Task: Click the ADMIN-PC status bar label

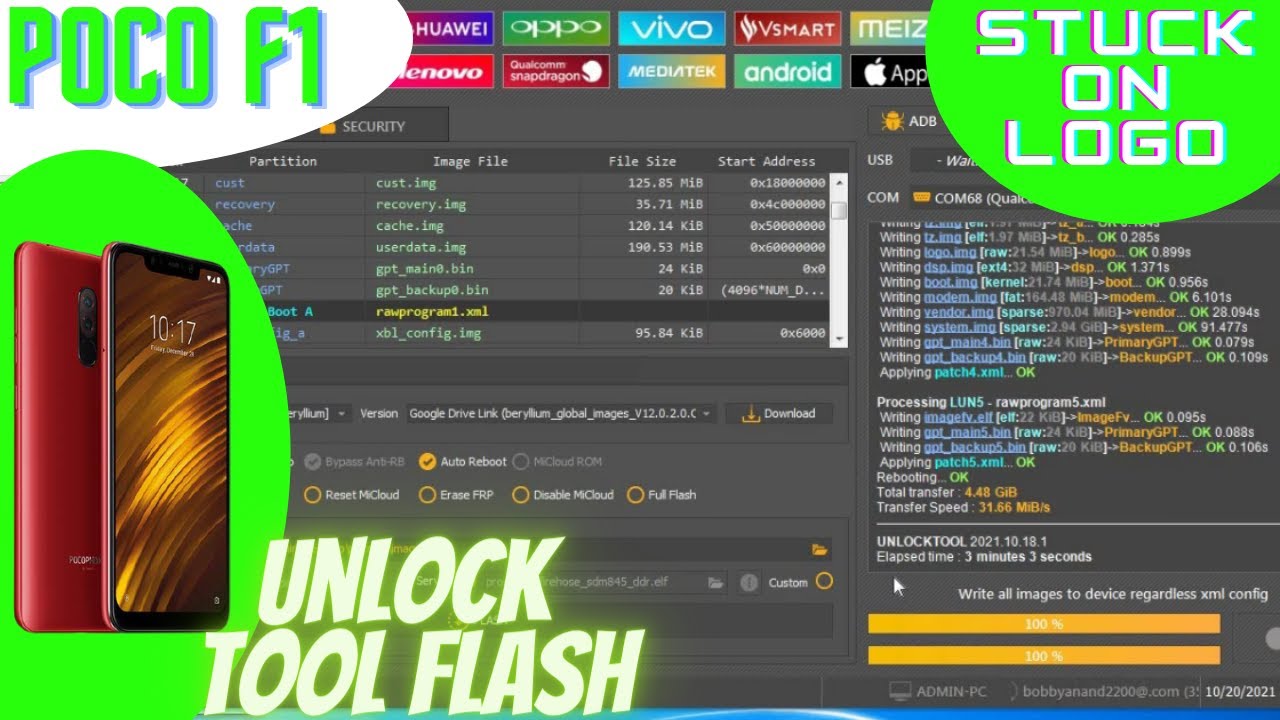Action: pyautogui.click(x=950, y=691)
